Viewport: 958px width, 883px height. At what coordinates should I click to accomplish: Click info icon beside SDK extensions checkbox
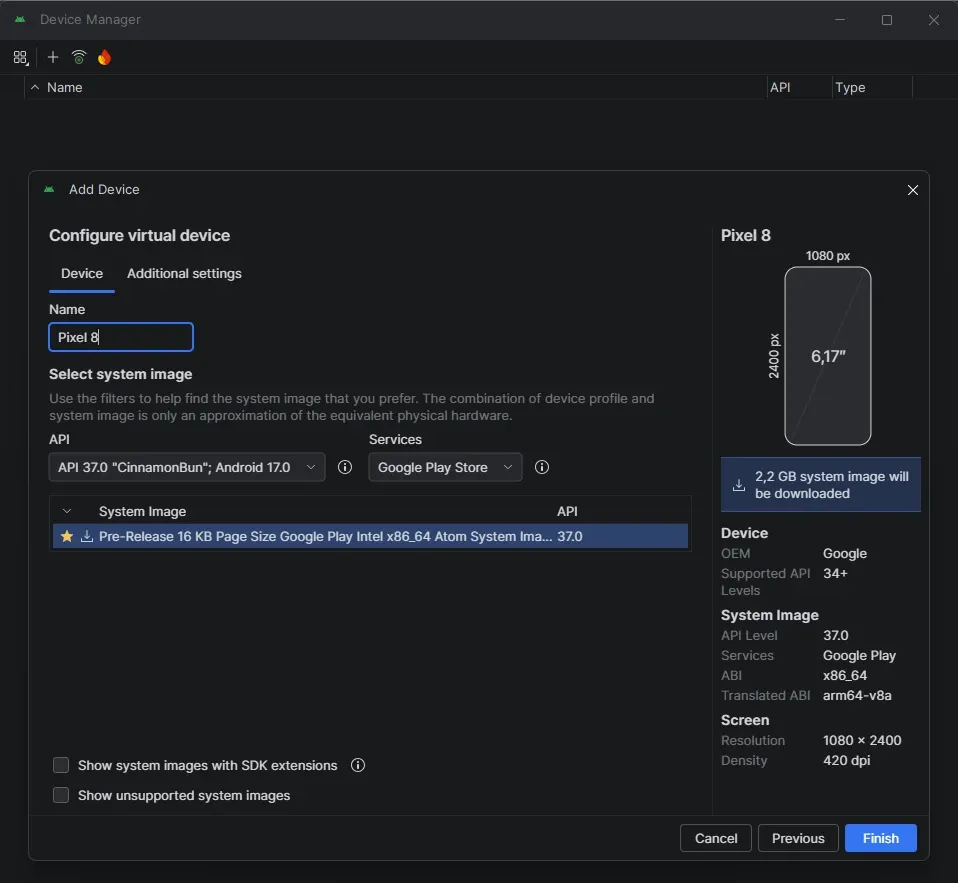(358, 765)
